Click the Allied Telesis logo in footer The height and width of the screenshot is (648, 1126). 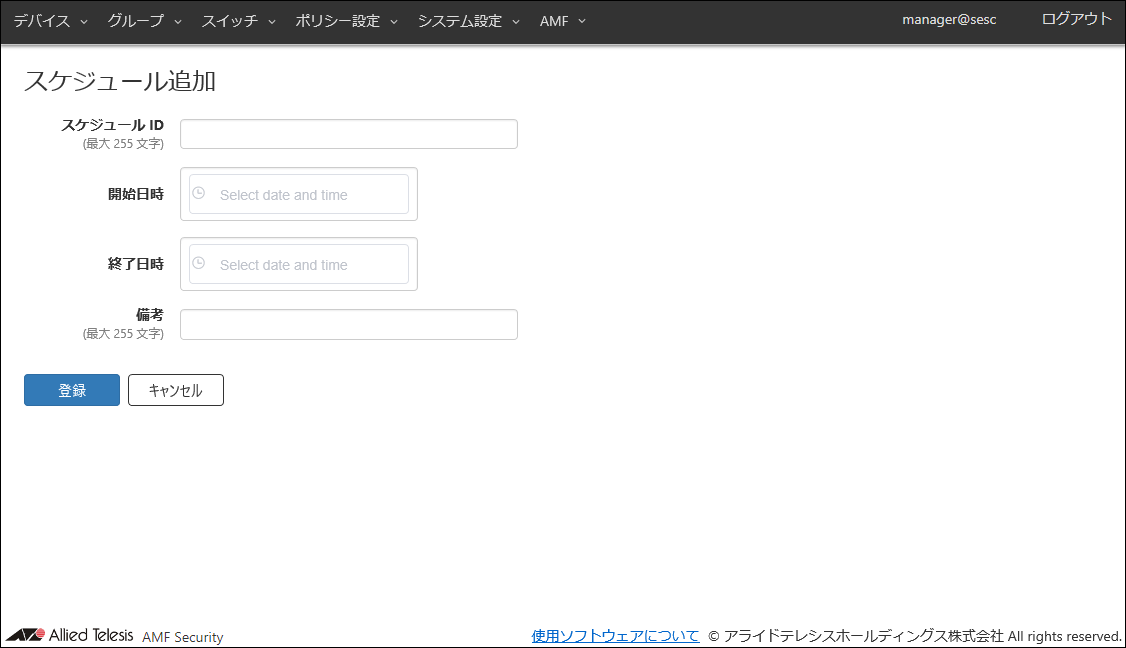click(70, 636)
